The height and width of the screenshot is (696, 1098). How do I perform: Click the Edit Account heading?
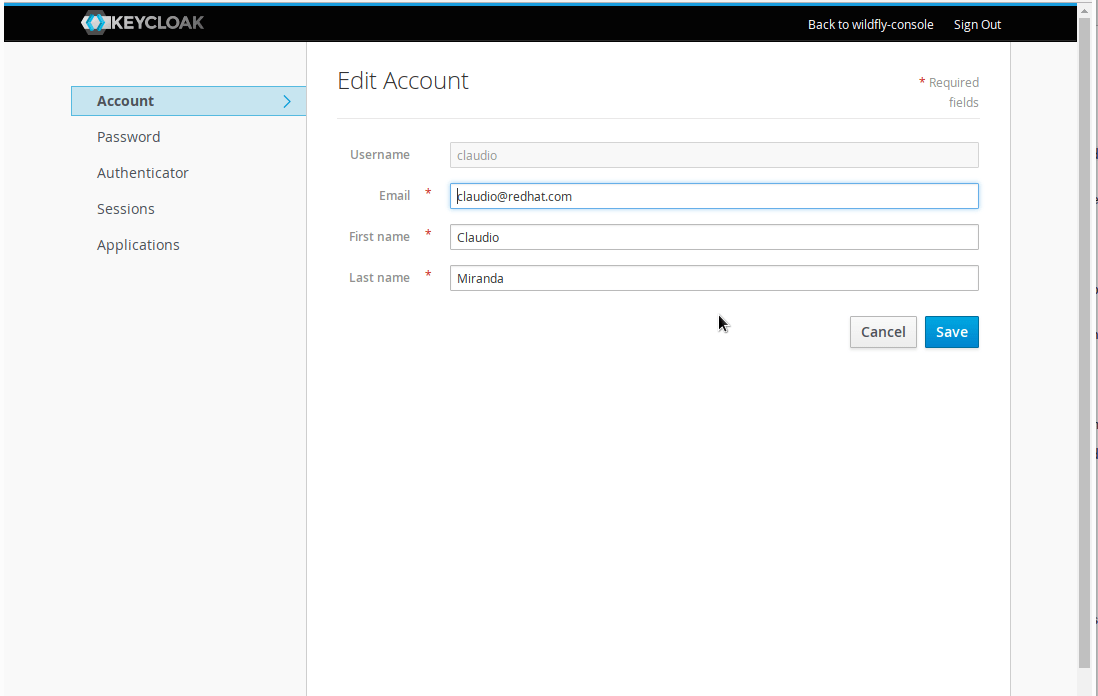403,81
